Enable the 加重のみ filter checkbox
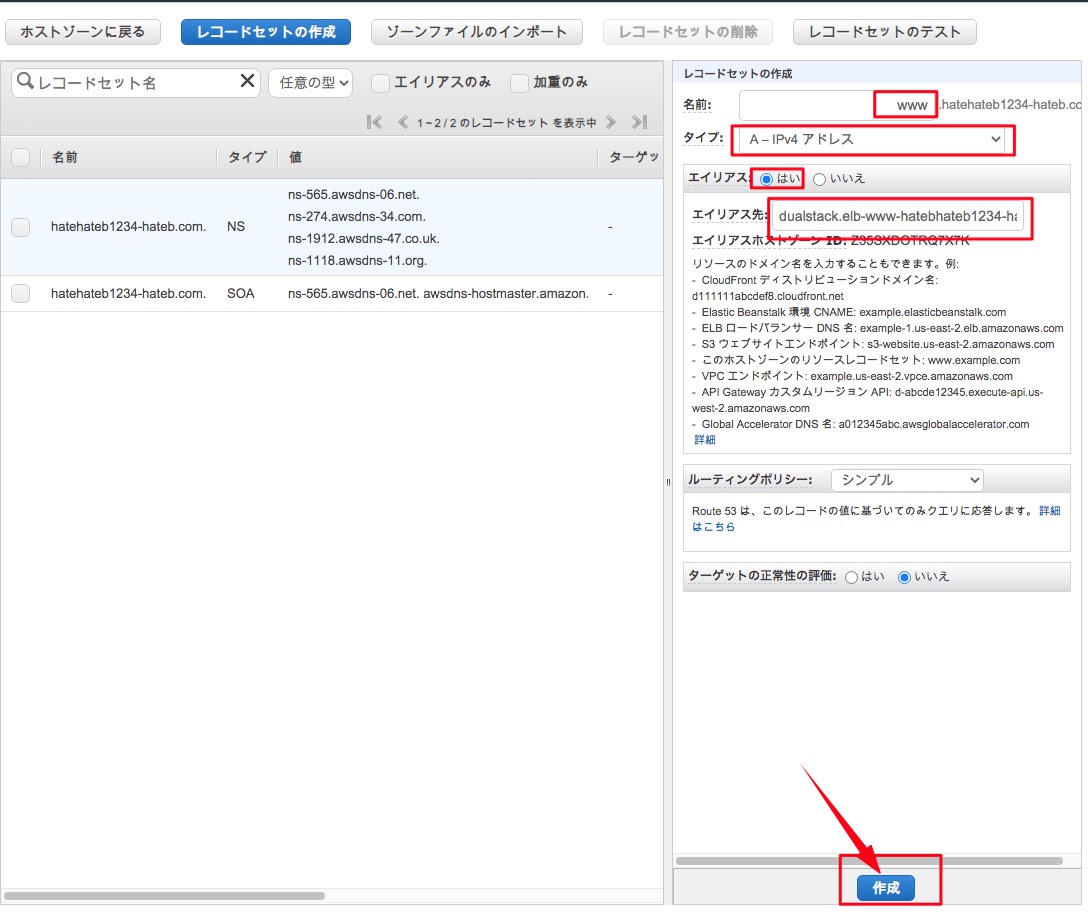Screen dimensions: 1088x912 pos(519,83)
